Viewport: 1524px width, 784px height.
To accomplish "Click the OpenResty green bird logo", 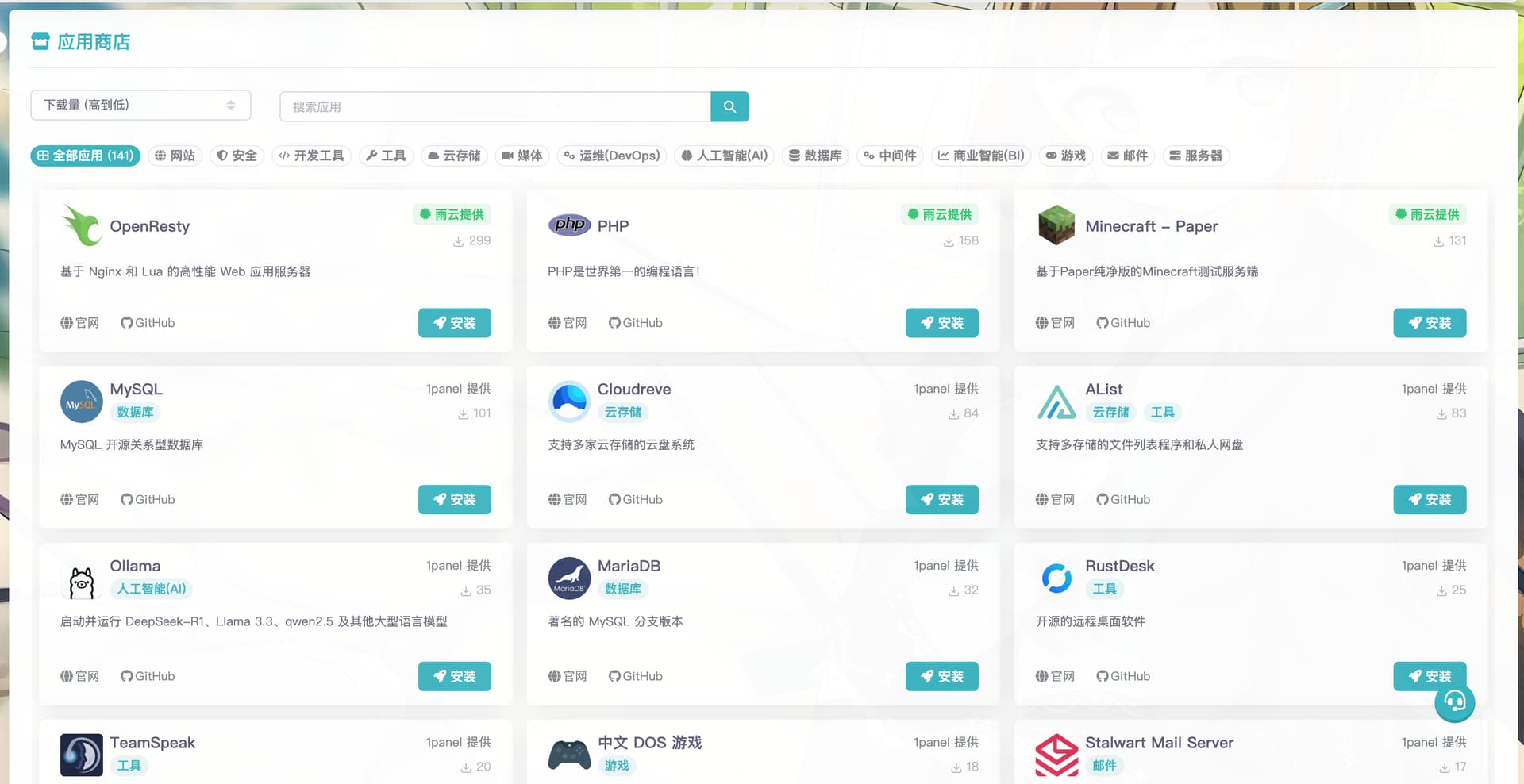I will pos(82,225).
